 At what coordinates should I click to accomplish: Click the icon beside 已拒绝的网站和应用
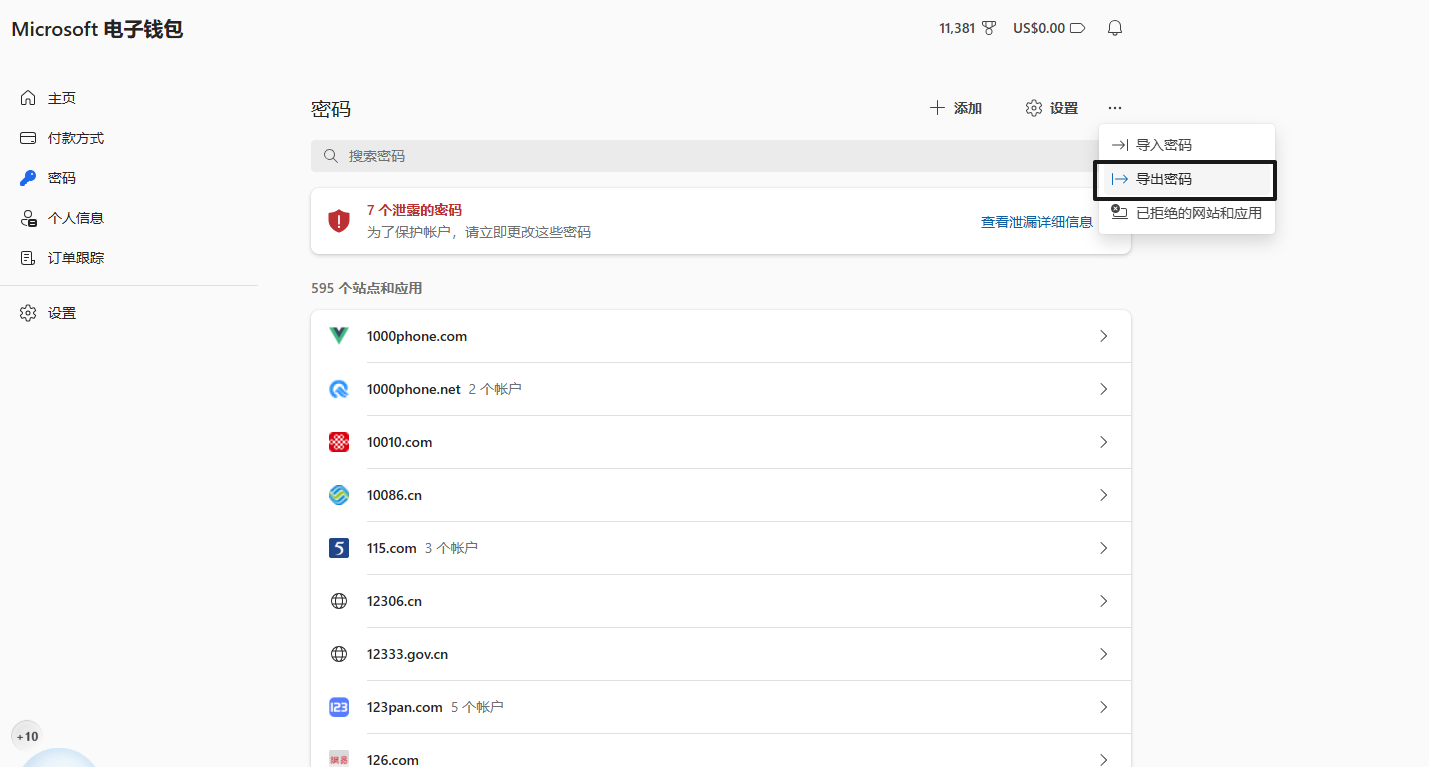[1120, 213]
